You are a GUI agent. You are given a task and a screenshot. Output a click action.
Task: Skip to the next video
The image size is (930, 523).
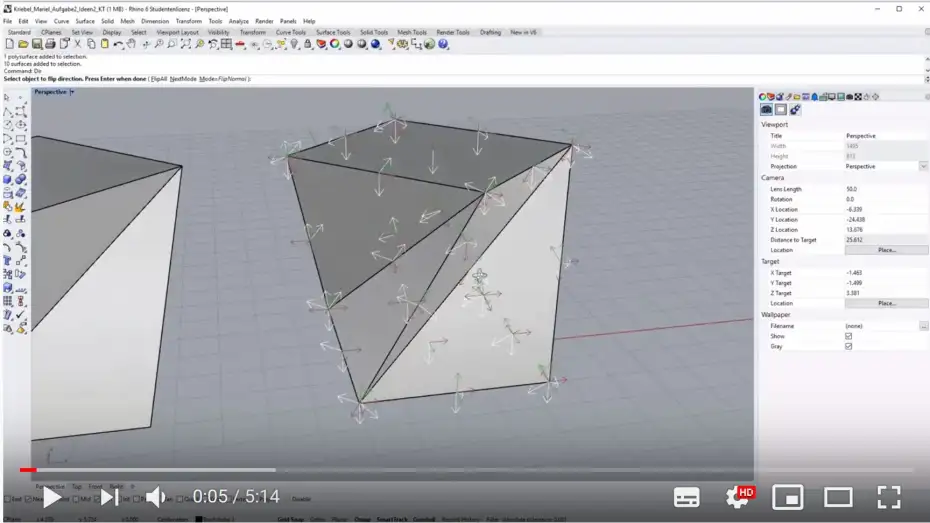pyautogui.click(x=109, y=497)
